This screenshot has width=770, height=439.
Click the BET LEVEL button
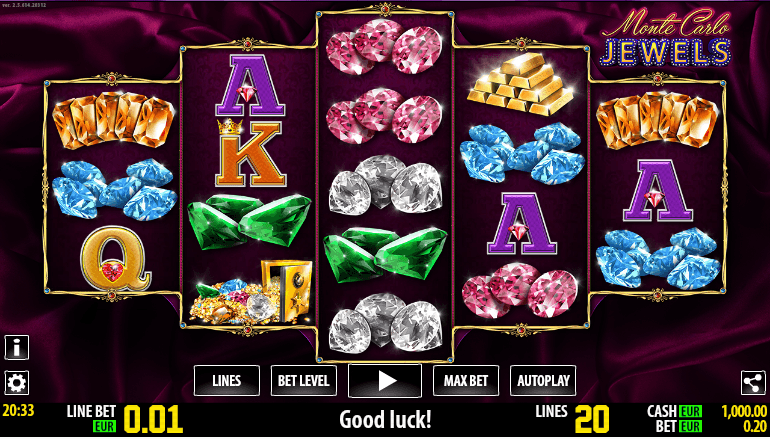tap(304, 381)
